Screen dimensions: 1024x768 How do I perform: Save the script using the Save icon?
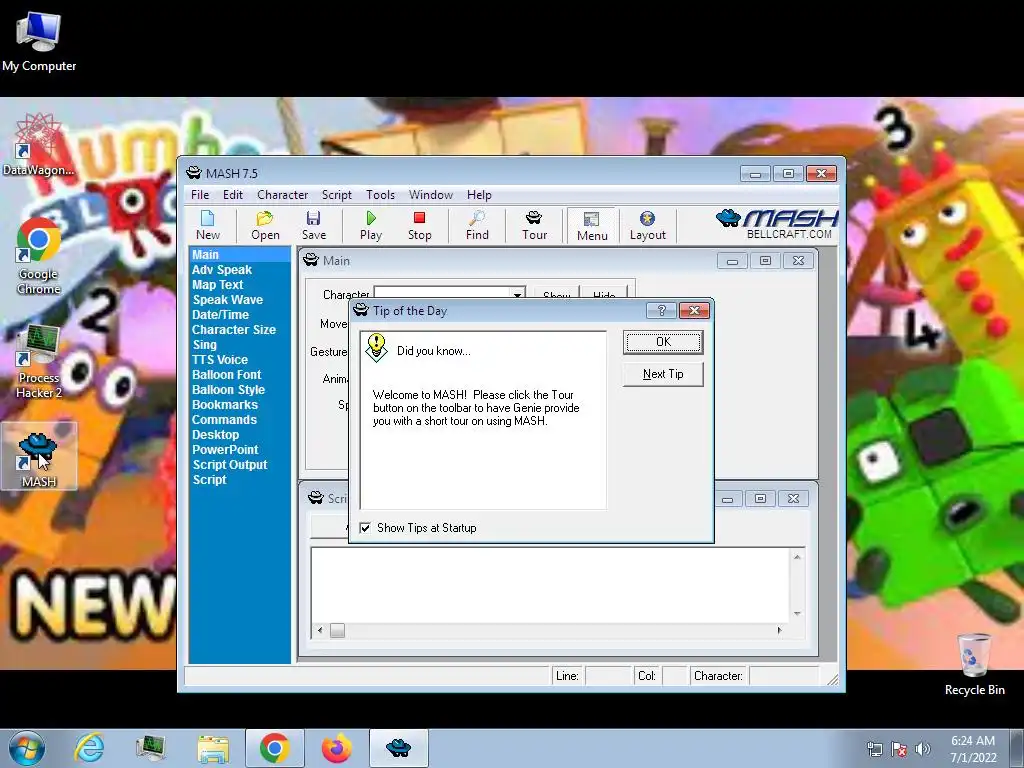point(313,226)
